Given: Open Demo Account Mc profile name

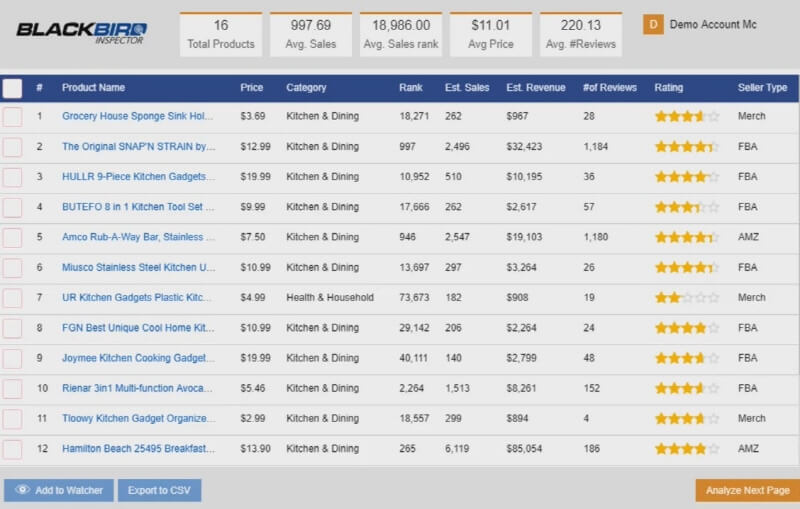Looking at the screenshot, I should point(713,24).
